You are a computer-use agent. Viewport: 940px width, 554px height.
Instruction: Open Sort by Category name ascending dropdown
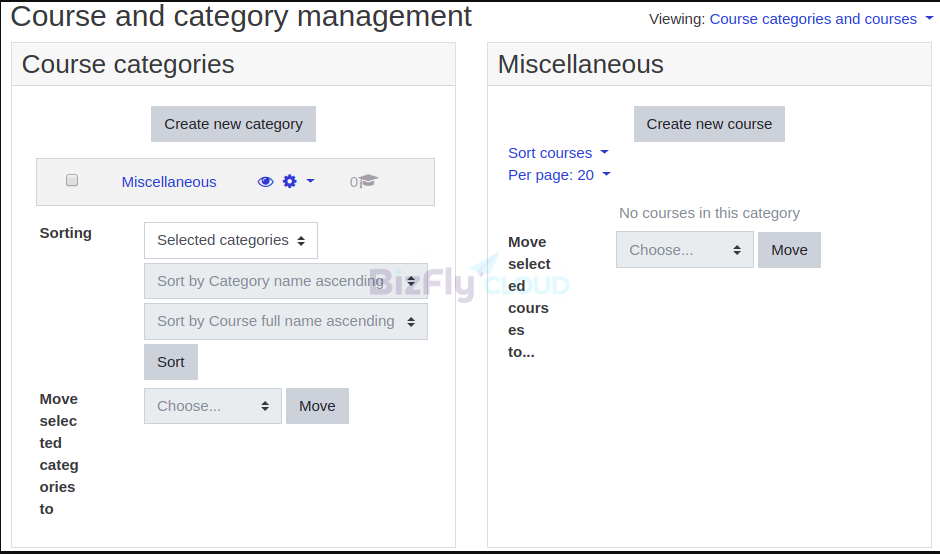tap(286, 281)
